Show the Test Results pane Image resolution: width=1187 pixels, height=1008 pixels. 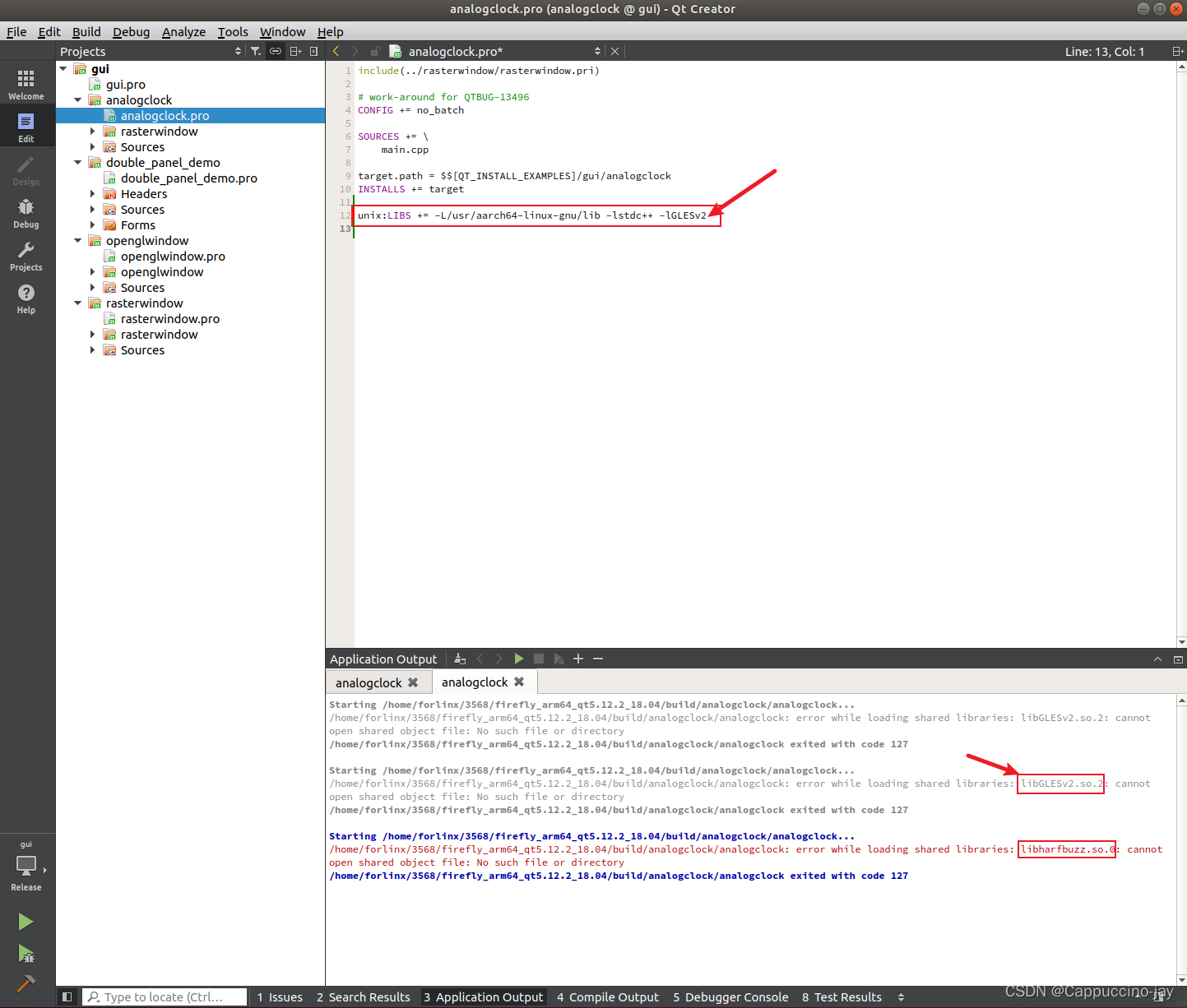coord(842,996)
